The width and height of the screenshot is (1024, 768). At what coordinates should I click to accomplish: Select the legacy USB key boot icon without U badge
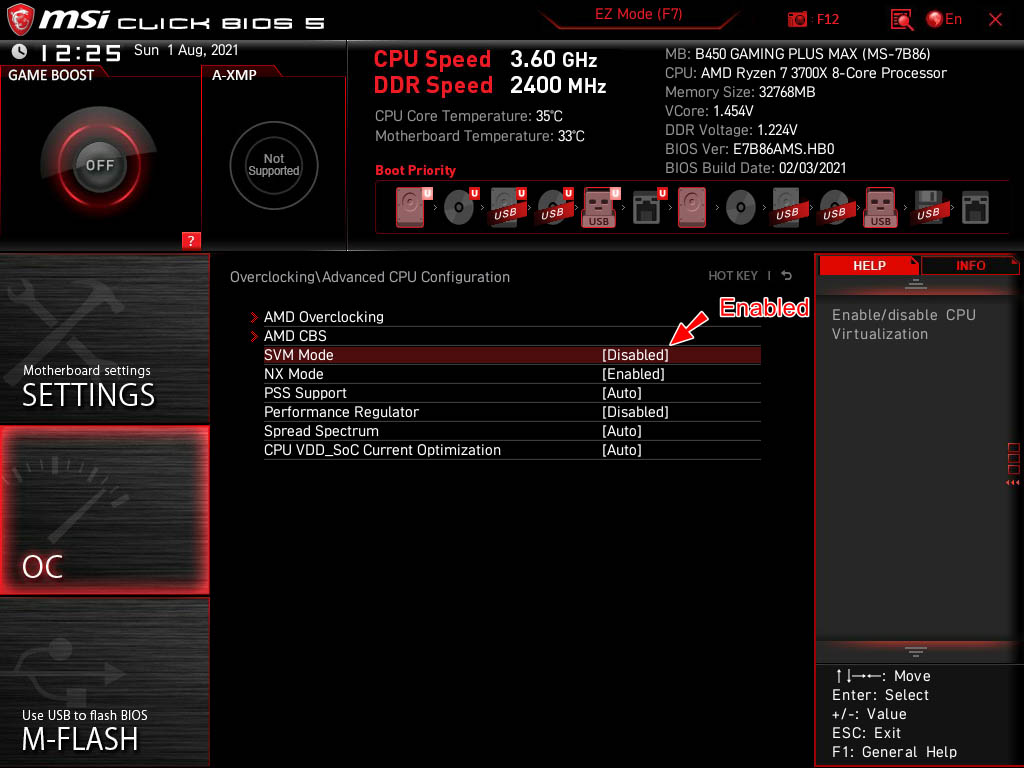point(880,208)
